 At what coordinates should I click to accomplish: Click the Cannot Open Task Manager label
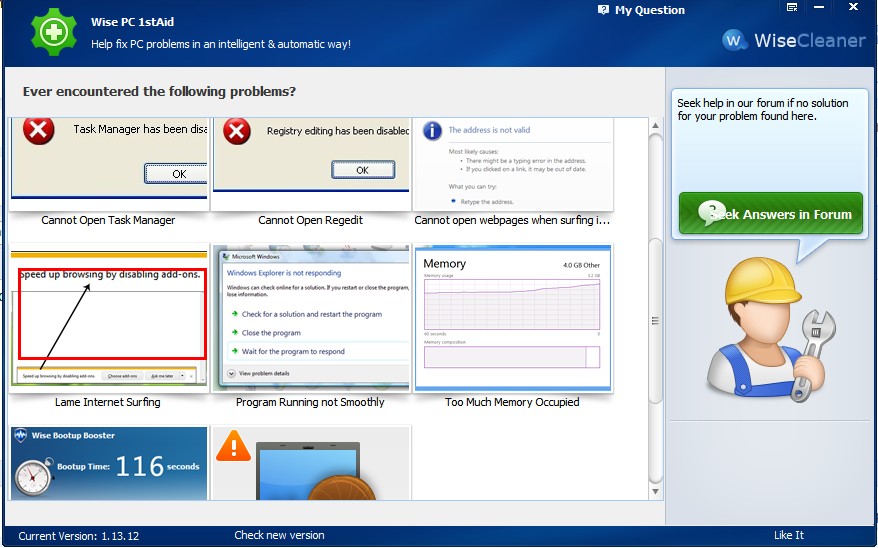click(x=108, y=220)
